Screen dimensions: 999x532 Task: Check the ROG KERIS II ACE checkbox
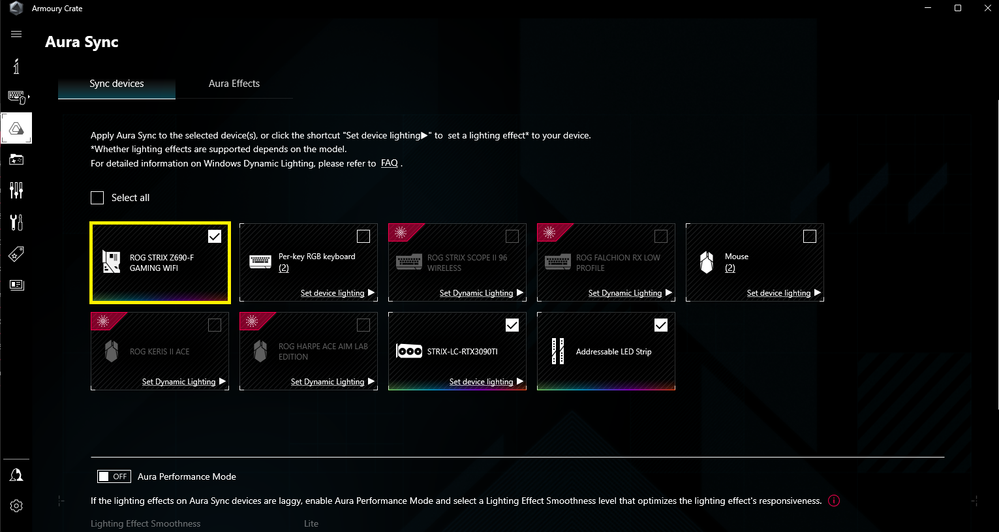pyautogui.click(x=215, y=326)
